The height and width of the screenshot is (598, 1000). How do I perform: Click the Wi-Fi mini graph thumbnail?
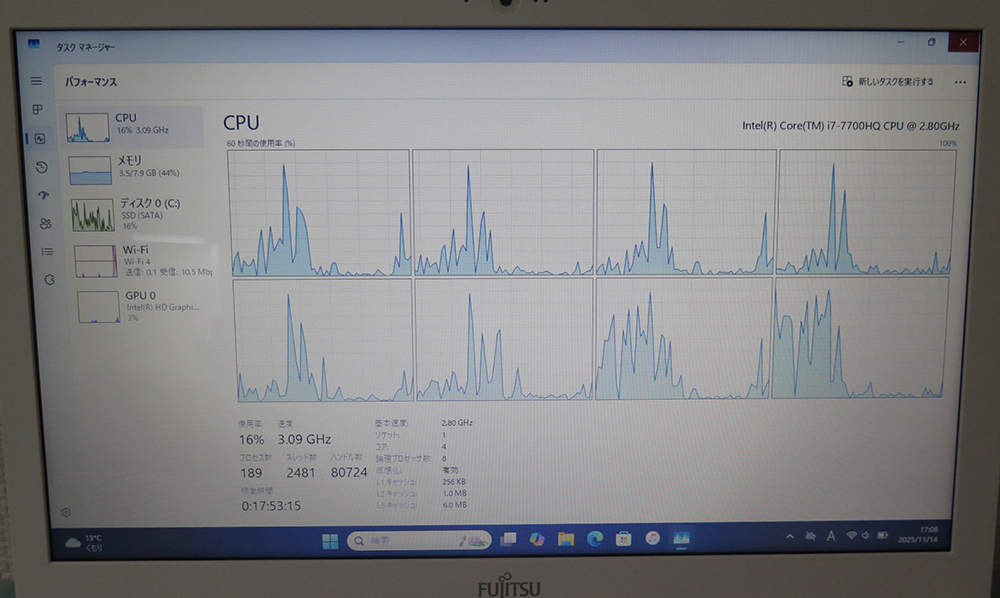(96, 261)
